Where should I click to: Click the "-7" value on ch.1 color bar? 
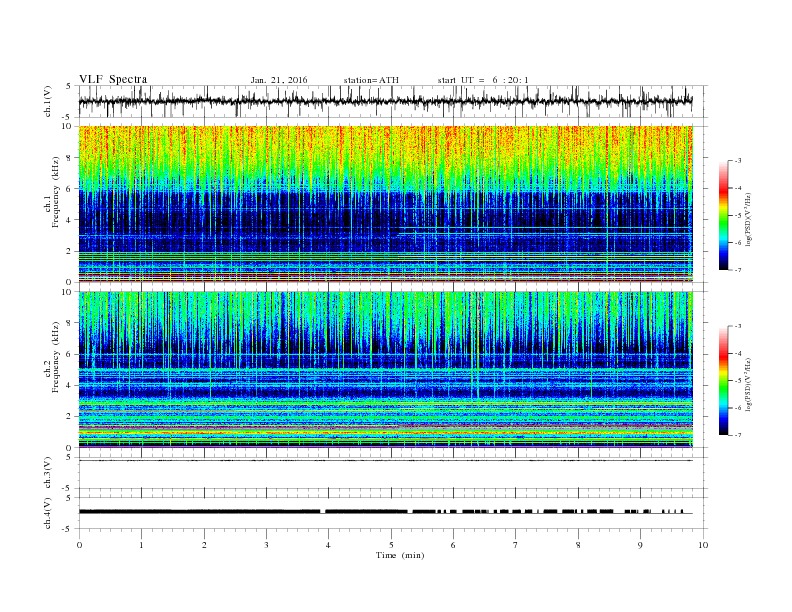[738, 270]
